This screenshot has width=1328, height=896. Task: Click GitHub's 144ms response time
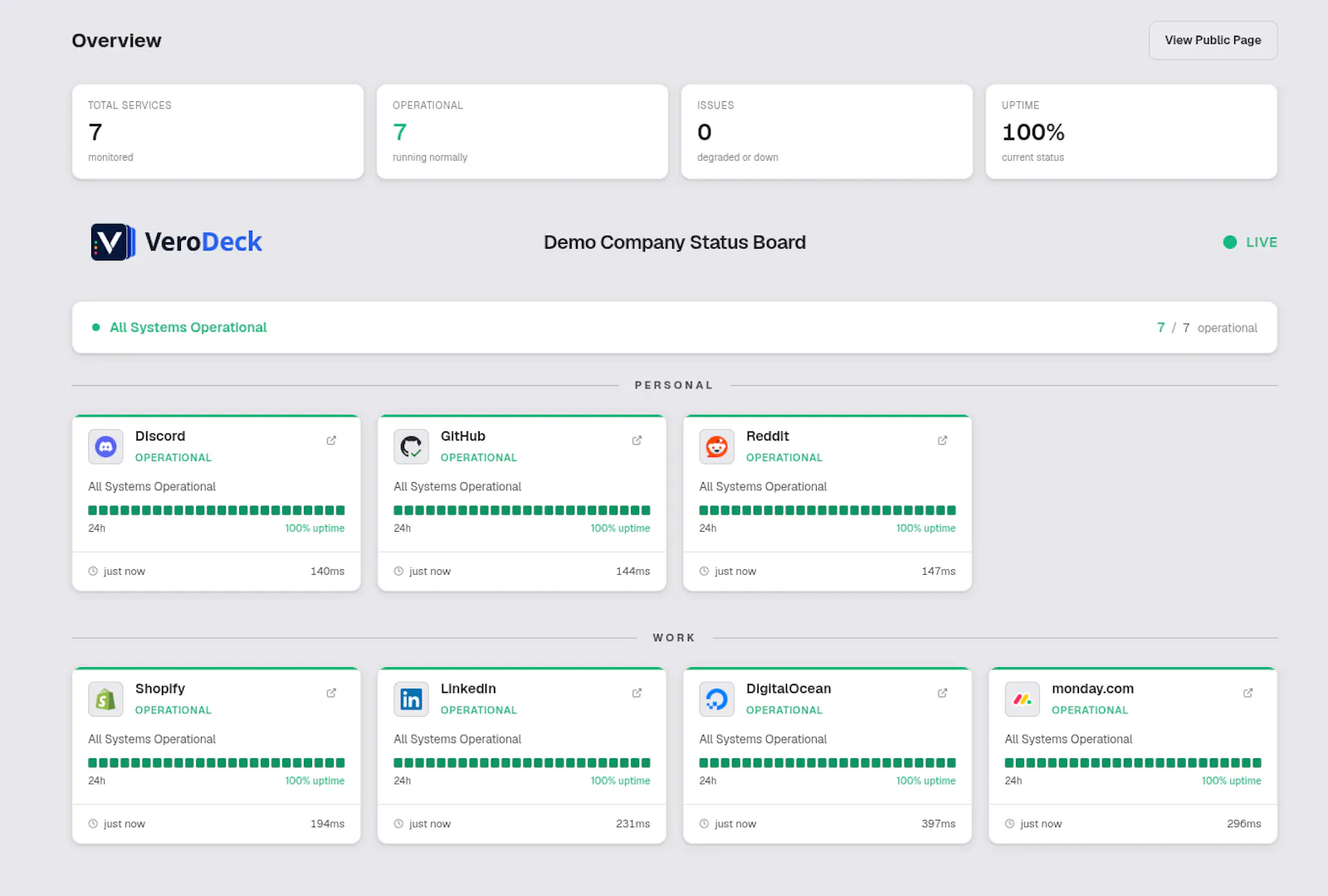pyautogui.click(x=633, y=571)
